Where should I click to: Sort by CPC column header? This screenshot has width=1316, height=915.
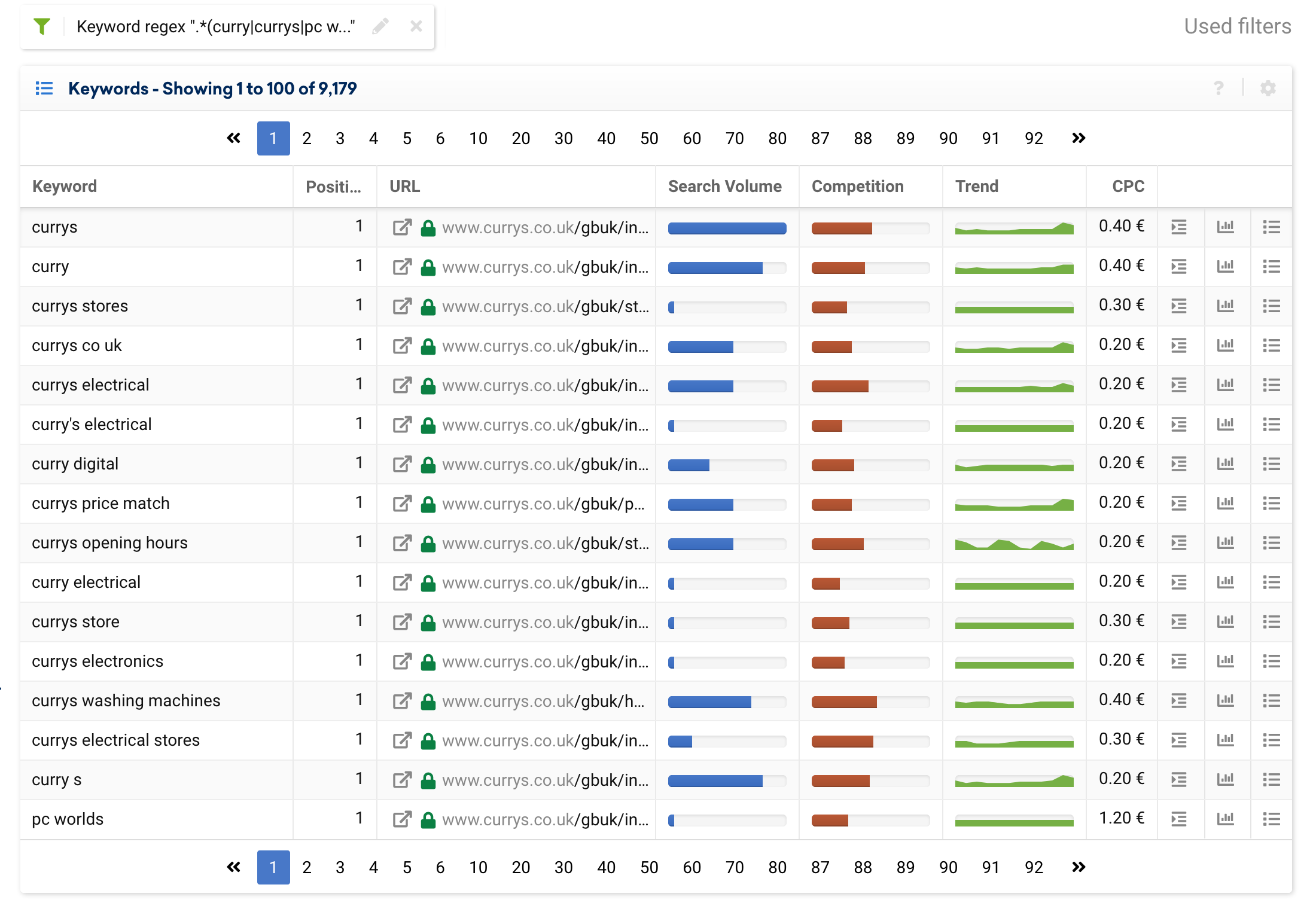click(1128, 187)
